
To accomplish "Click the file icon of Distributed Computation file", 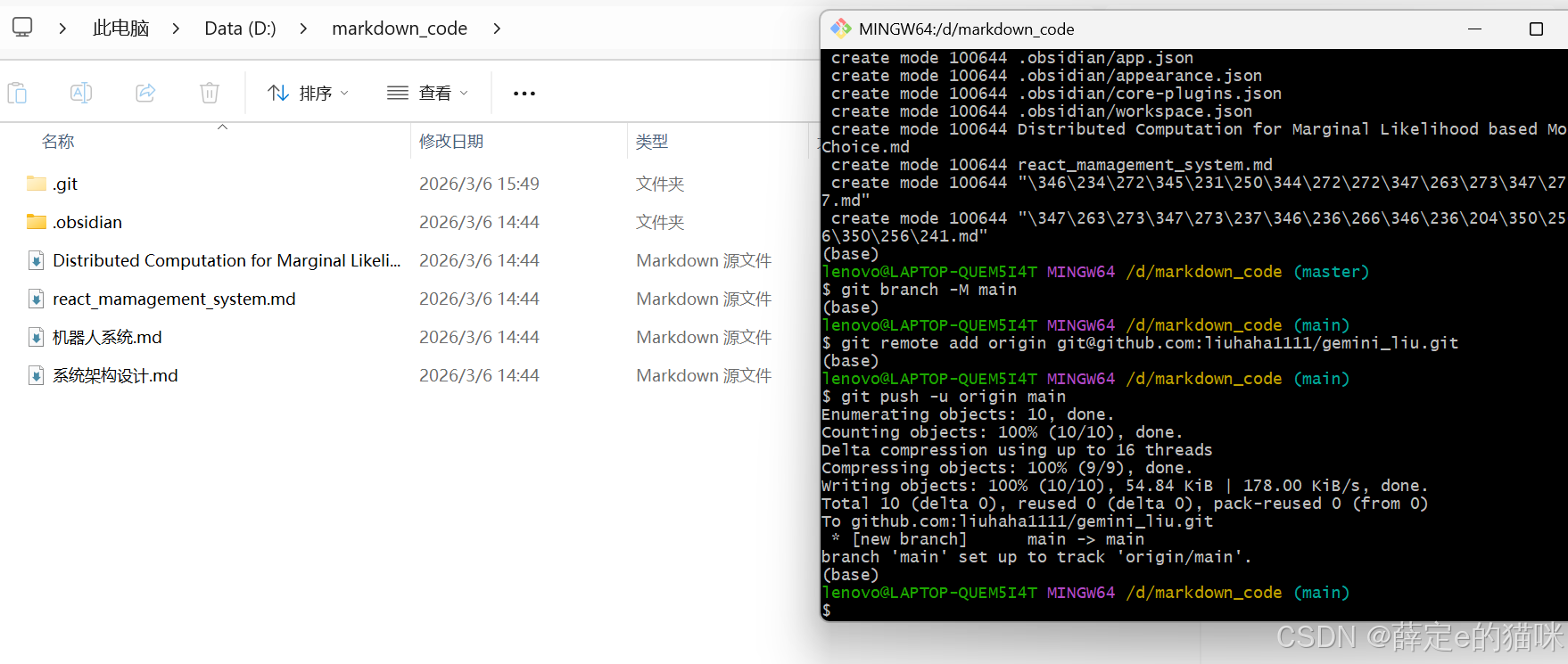I will tap(37, 260).
